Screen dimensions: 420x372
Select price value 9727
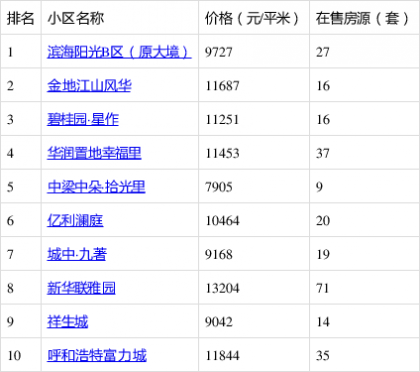pos(219,52)
